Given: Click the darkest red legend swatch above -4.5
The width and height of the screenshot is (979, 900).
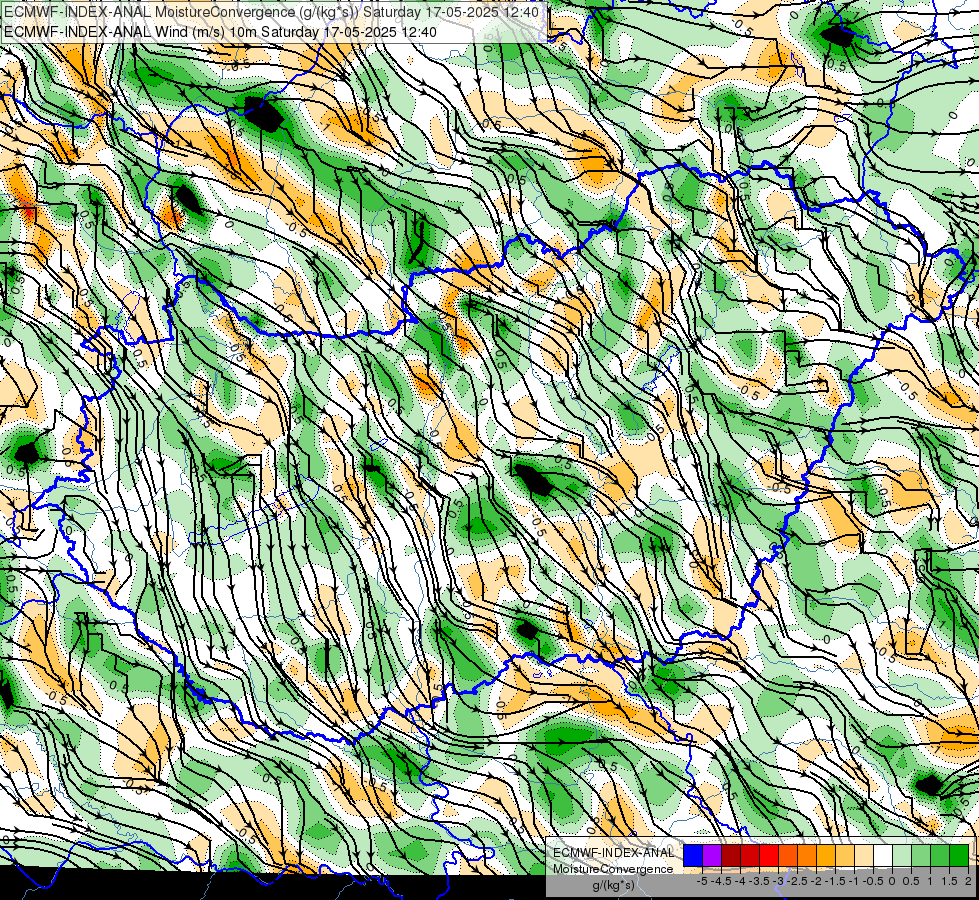Looking at the screenshot, I should coord(731,855).
